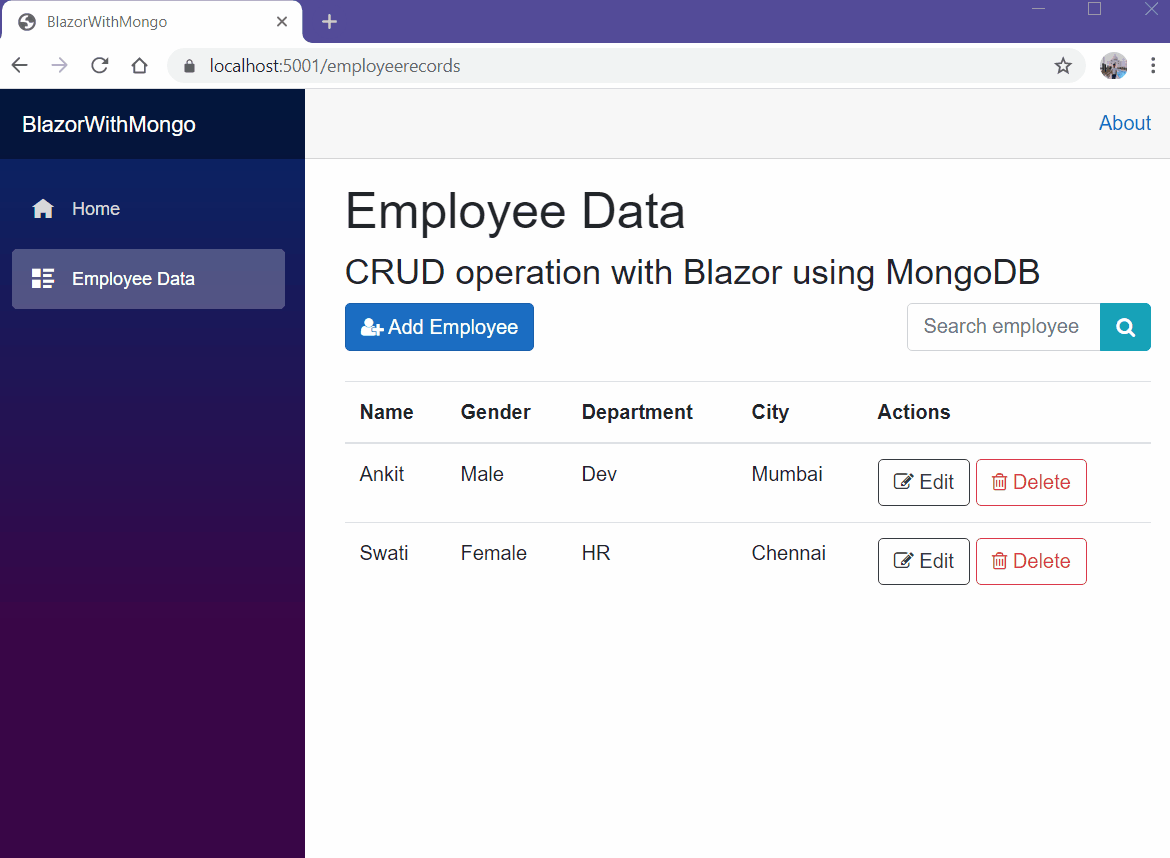This screenshot has height=858, width=1170.
Task: Go back to the previous page
Action: click(x=20, y=66)
